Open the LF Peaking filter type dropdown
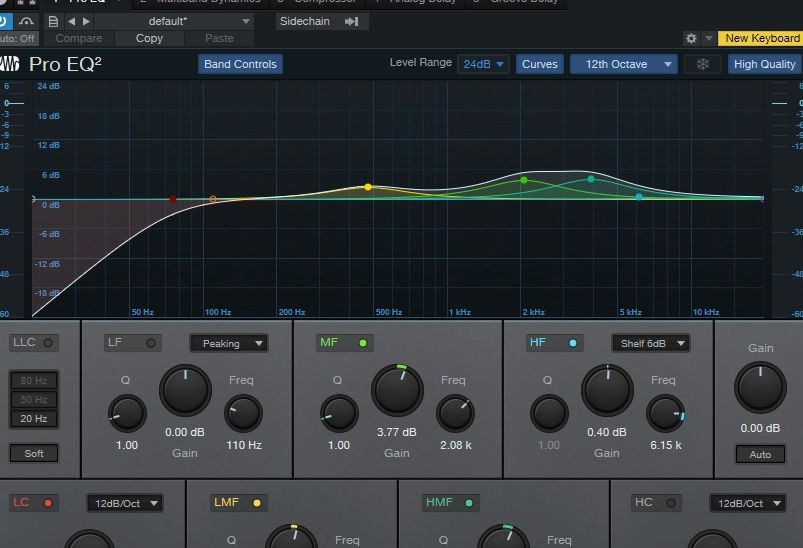Screen dimensions: 803x548 click(x=229, y=343)
